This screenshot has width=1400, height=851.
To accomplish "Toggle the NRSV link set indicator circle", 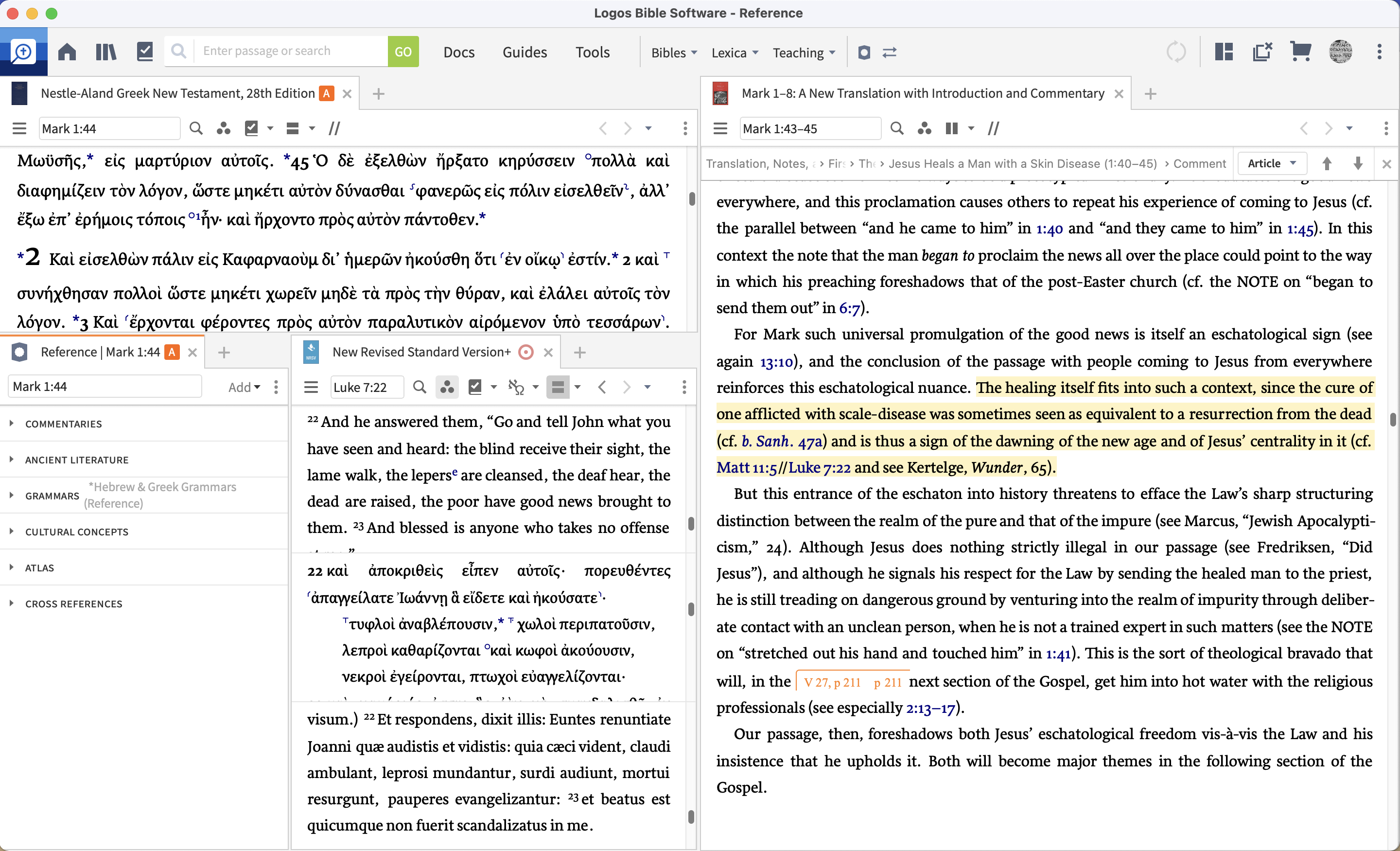I will [x=526, y=353].
